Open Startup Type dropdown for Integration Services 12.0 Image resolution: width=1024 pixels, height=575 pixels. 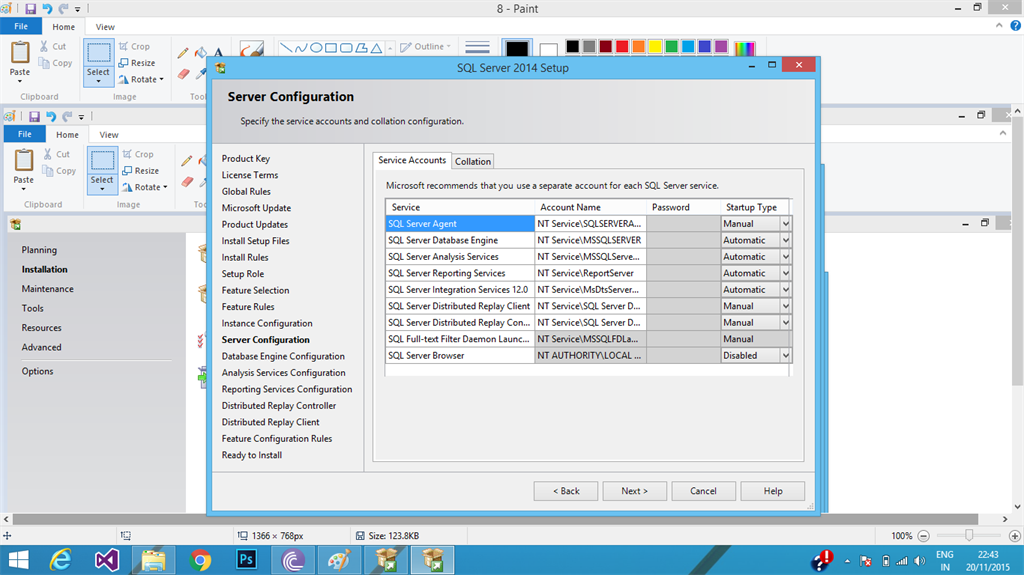pyautogui.click(x=786, y=289)
